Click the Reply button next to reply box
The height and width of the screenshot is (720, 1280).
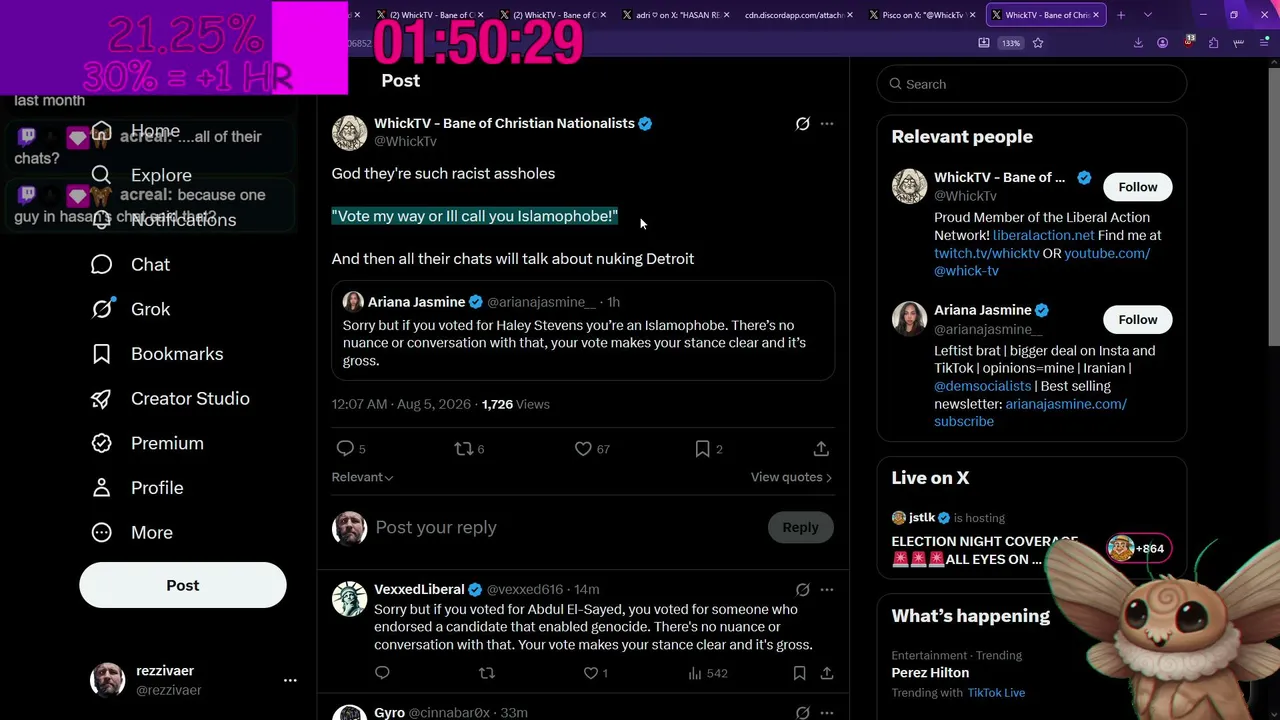800,527
